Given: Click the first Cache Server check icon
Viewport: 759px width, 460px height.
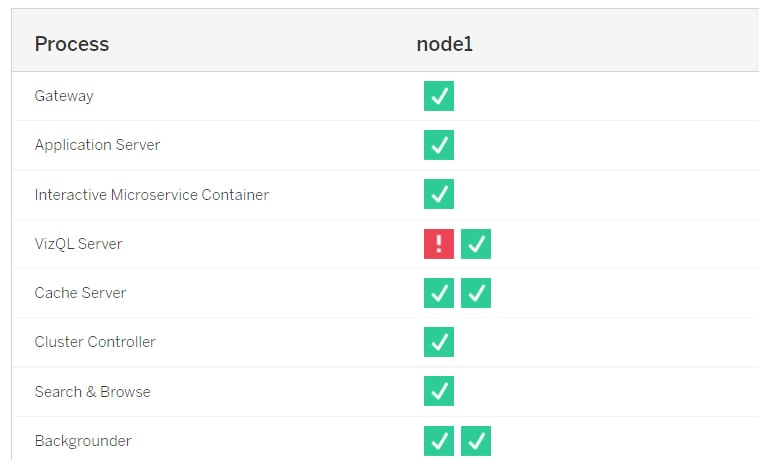Looking at the screenshot, I should tap(439, 293).
